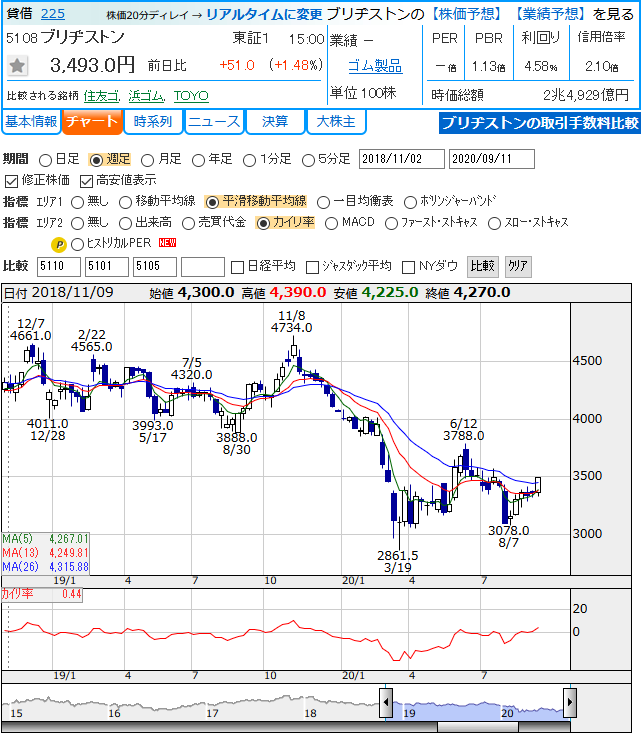
Task: Click the left range slider handle arrow
Action: (x=386, y=702)
